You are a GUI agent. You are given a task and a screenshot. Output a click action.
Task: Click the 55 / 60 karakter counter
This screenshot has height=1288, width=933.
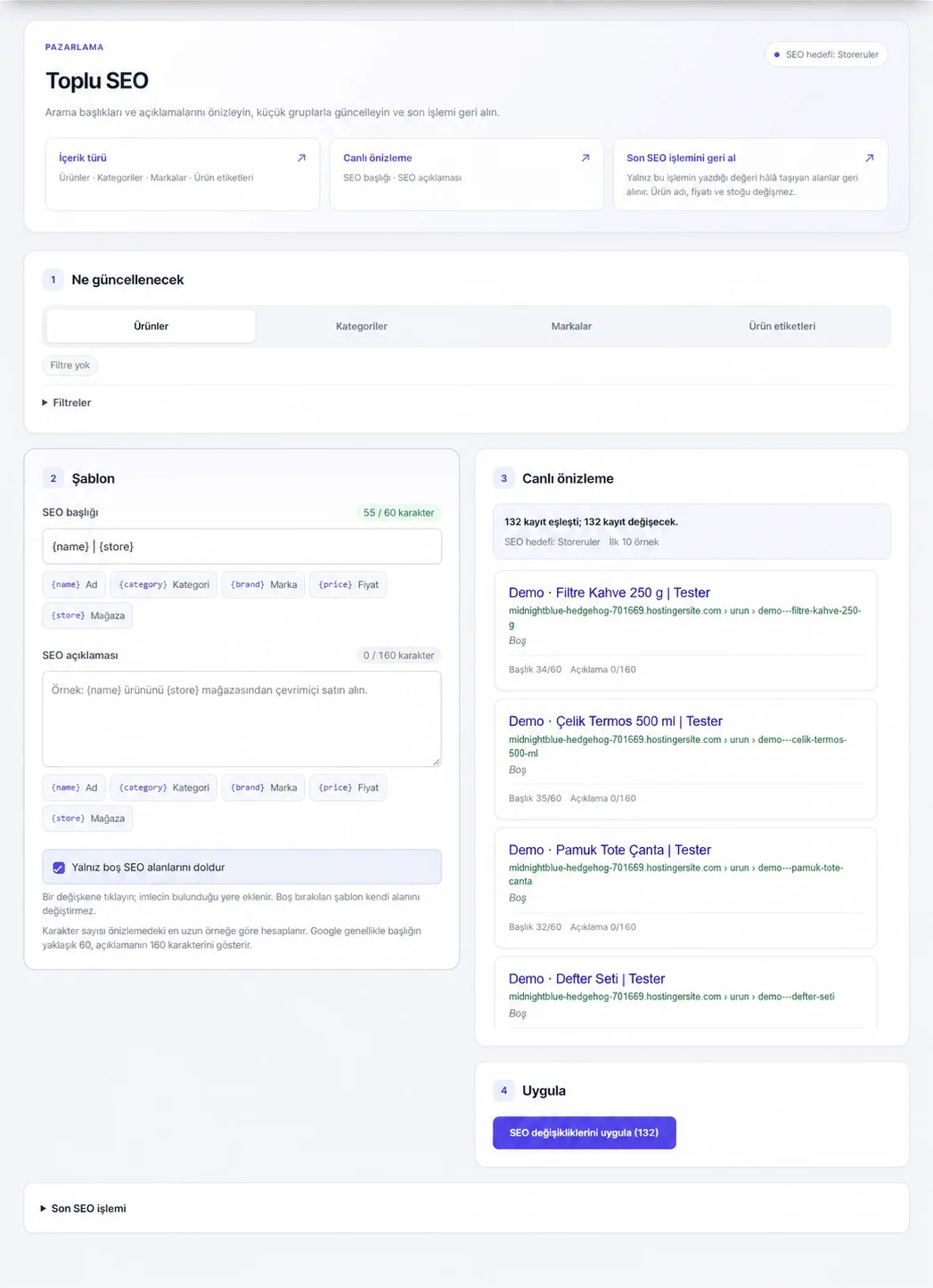click(398, 513)
